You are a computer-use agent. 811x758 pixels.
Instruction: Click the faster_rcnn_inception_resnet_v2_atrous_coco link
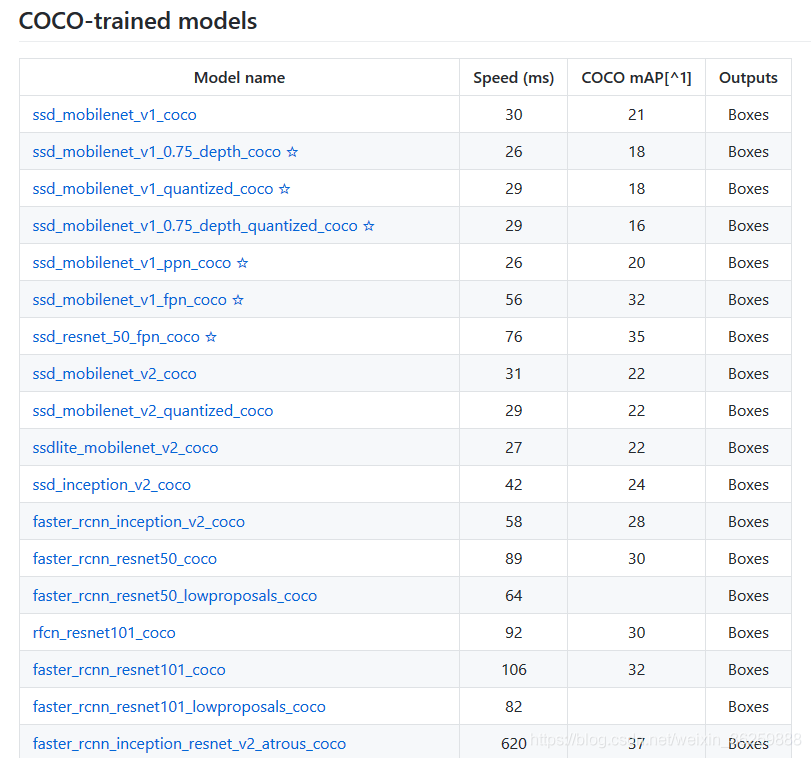(x=189, y=744)
